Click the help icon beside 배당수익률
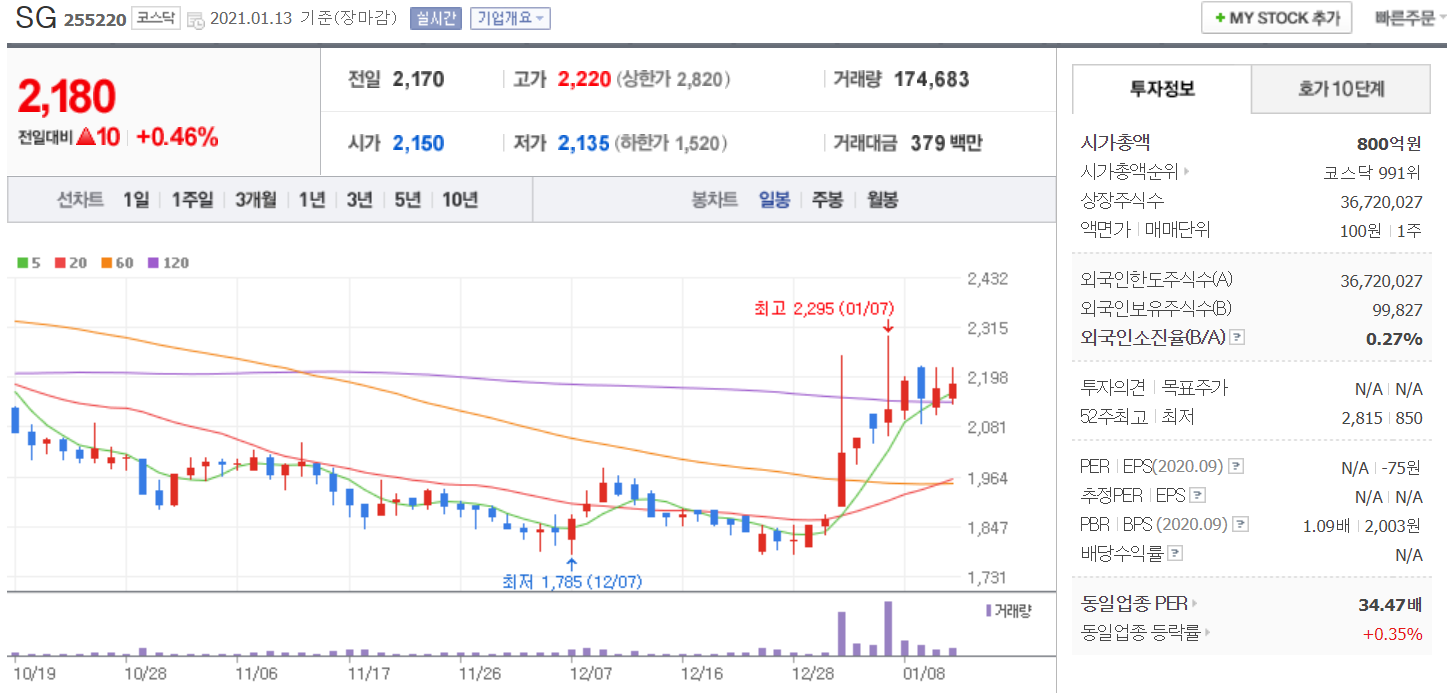Image resolution: width=1455 pixels, height=693 pixels. click(x=1175, y=553)
